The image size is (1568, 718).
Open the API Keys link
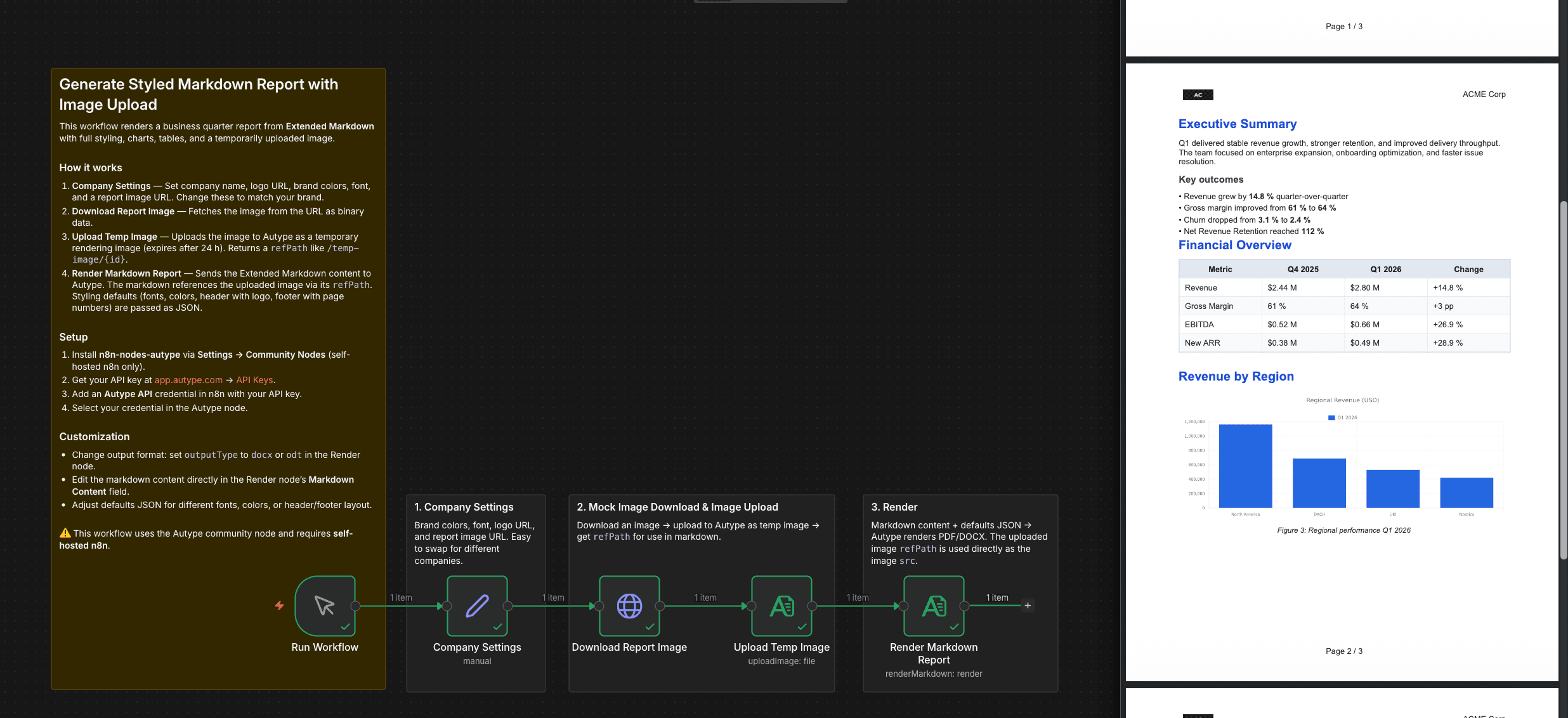click(254, 380)
